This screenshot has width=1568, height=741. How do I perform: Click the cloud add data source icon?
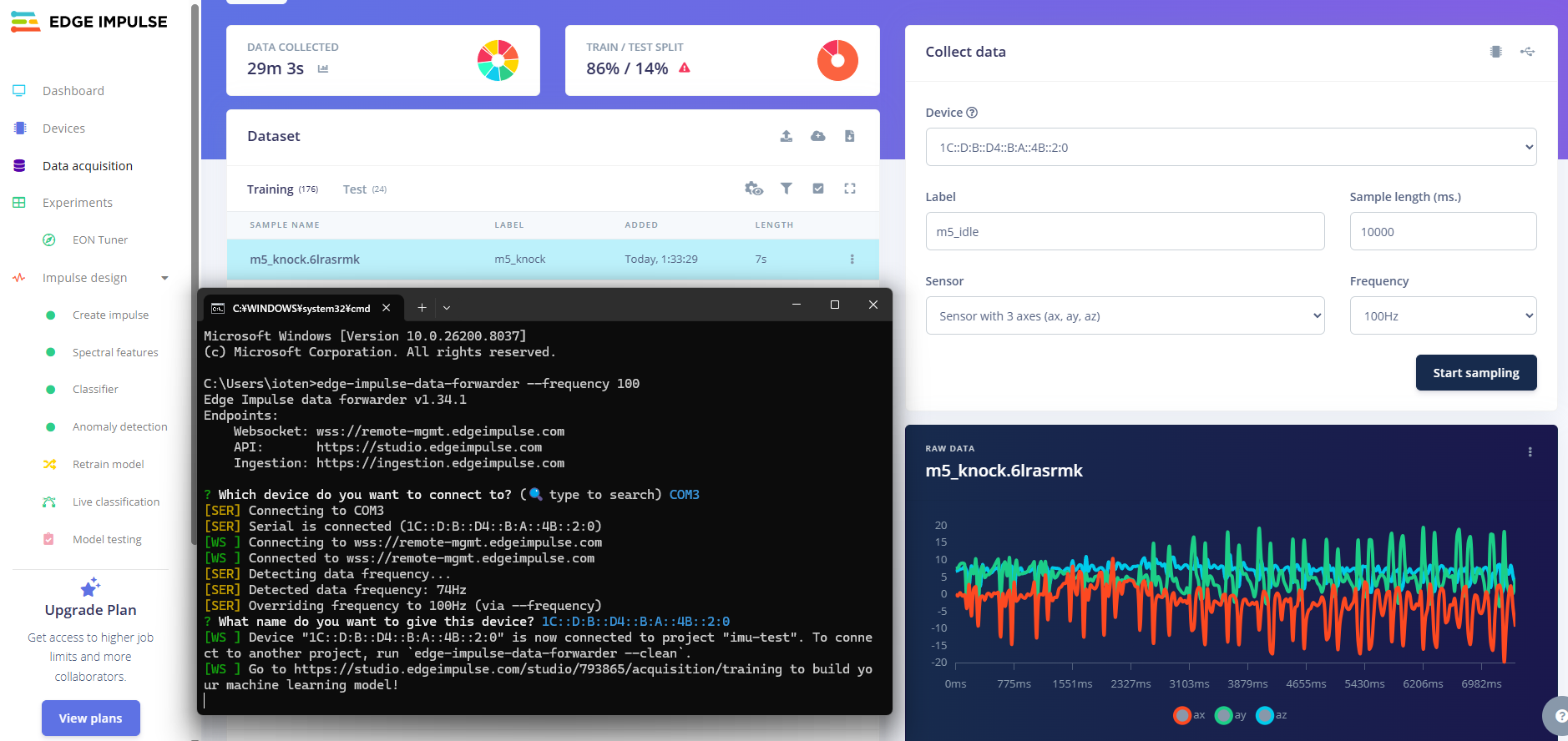pos(817,136)
